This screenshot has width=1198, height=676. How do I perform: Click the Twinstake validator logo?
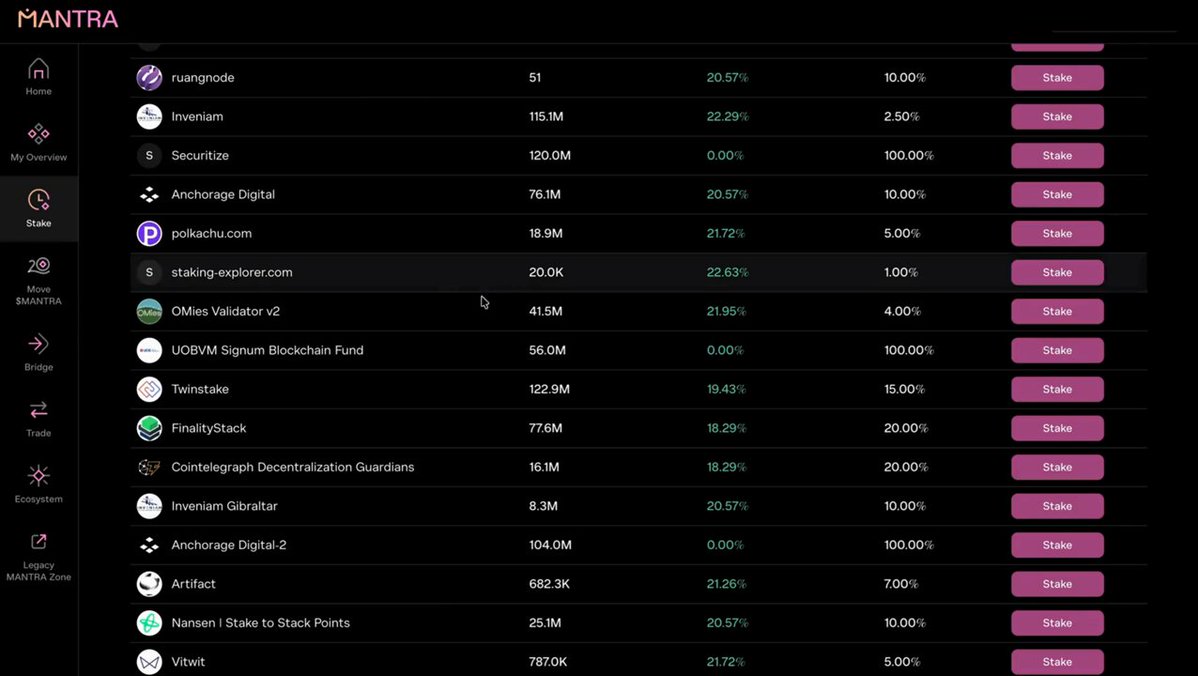coord(149,389)
